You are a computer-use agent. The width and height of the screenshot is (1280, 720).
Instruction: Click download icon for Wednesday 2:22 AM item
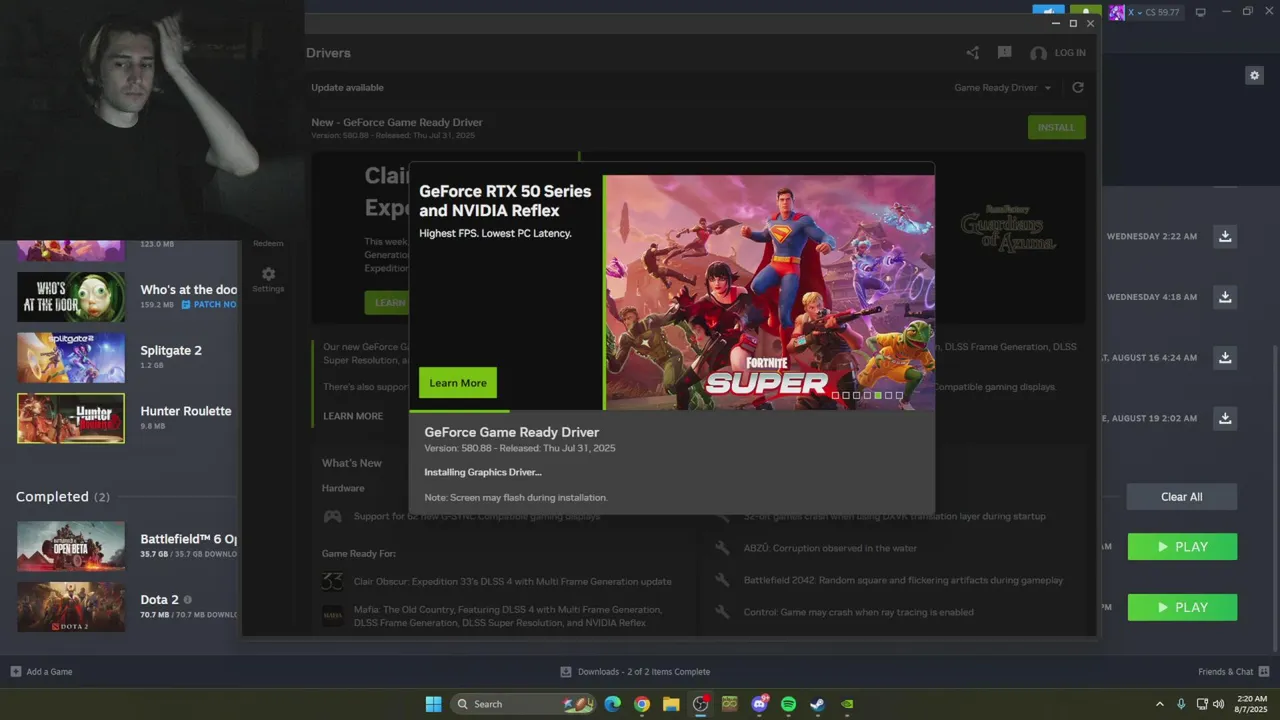point(1225,237)
